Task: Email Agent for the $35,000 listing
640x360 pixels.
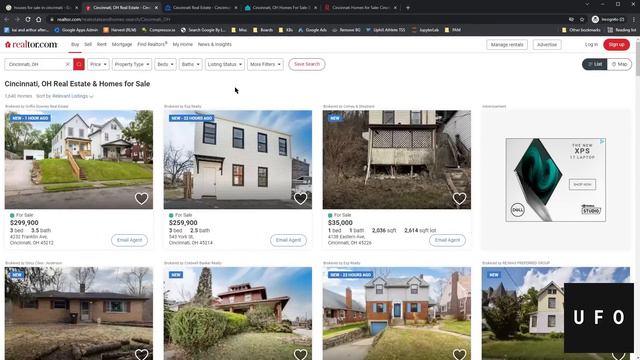Action: (447, 240)
